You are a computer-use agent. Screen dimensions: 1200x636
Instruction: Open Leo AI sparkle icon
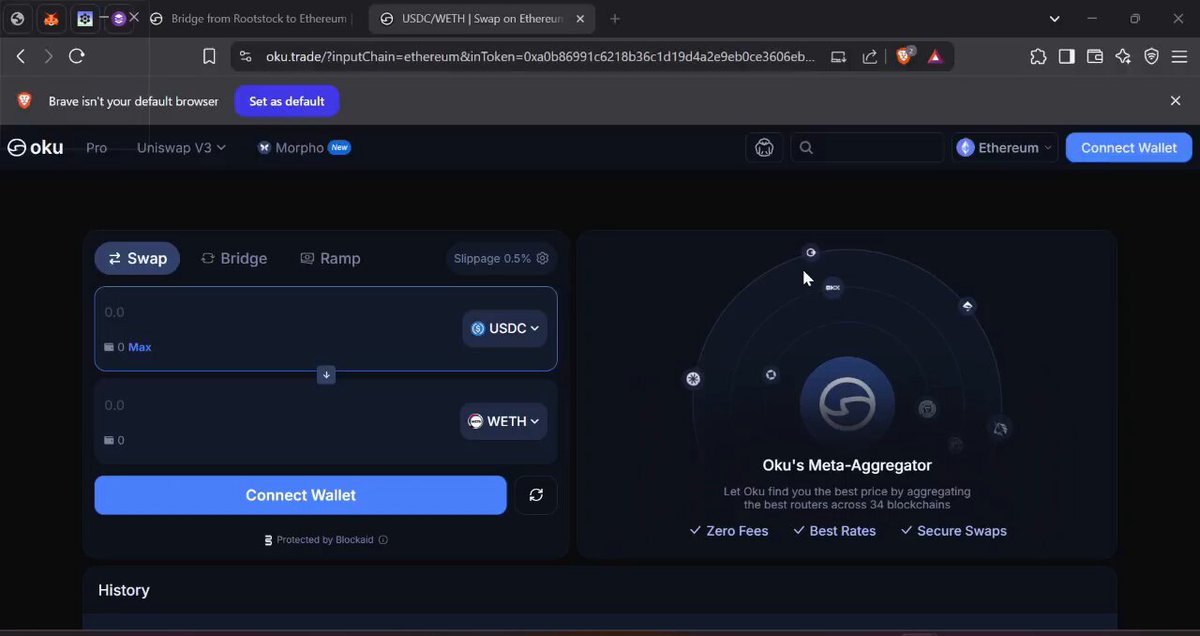pyautogui.click(x=1123, y=57)
